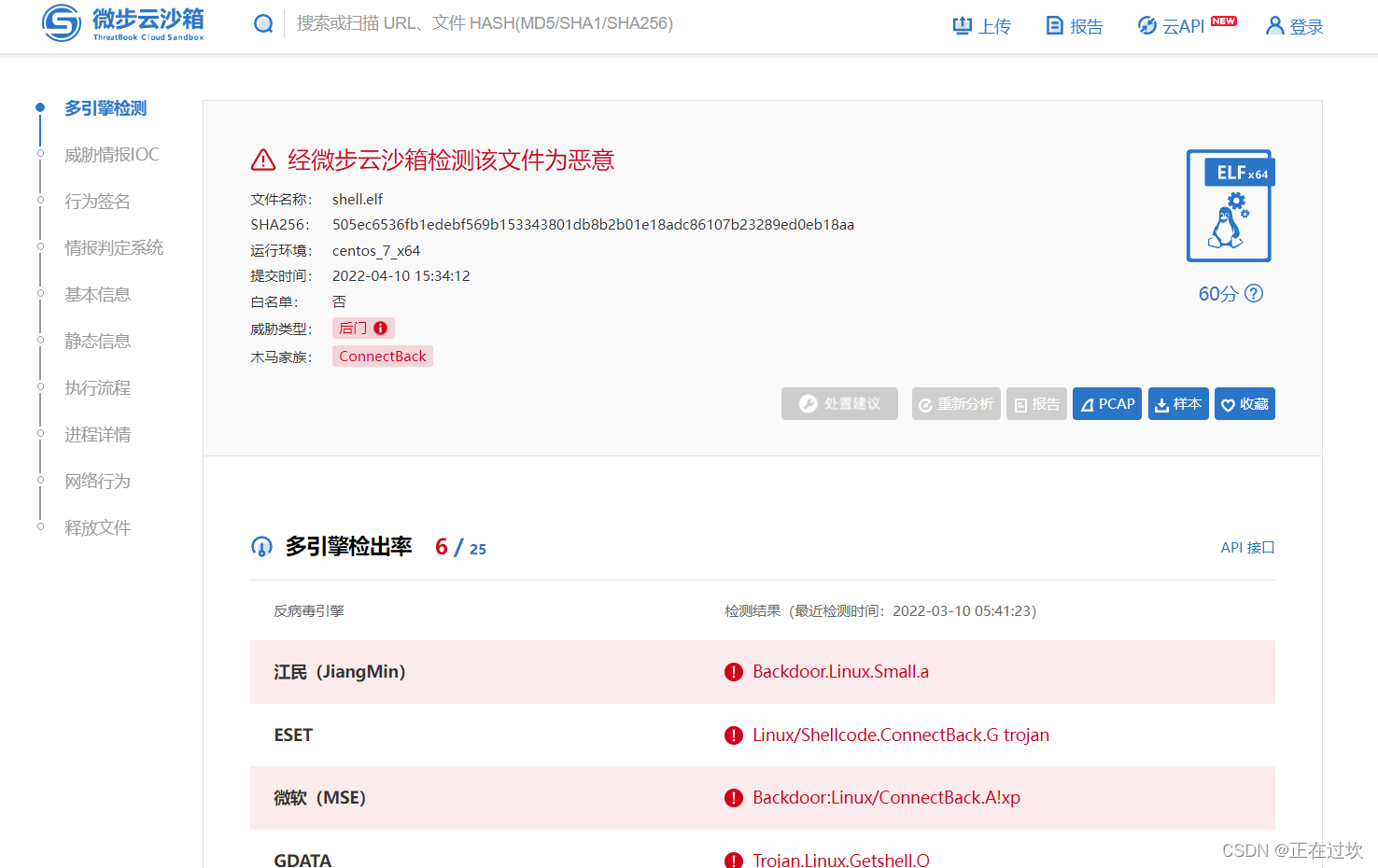
Task: Click the 重新分析 reanalyze button
Action: [956, 404]
